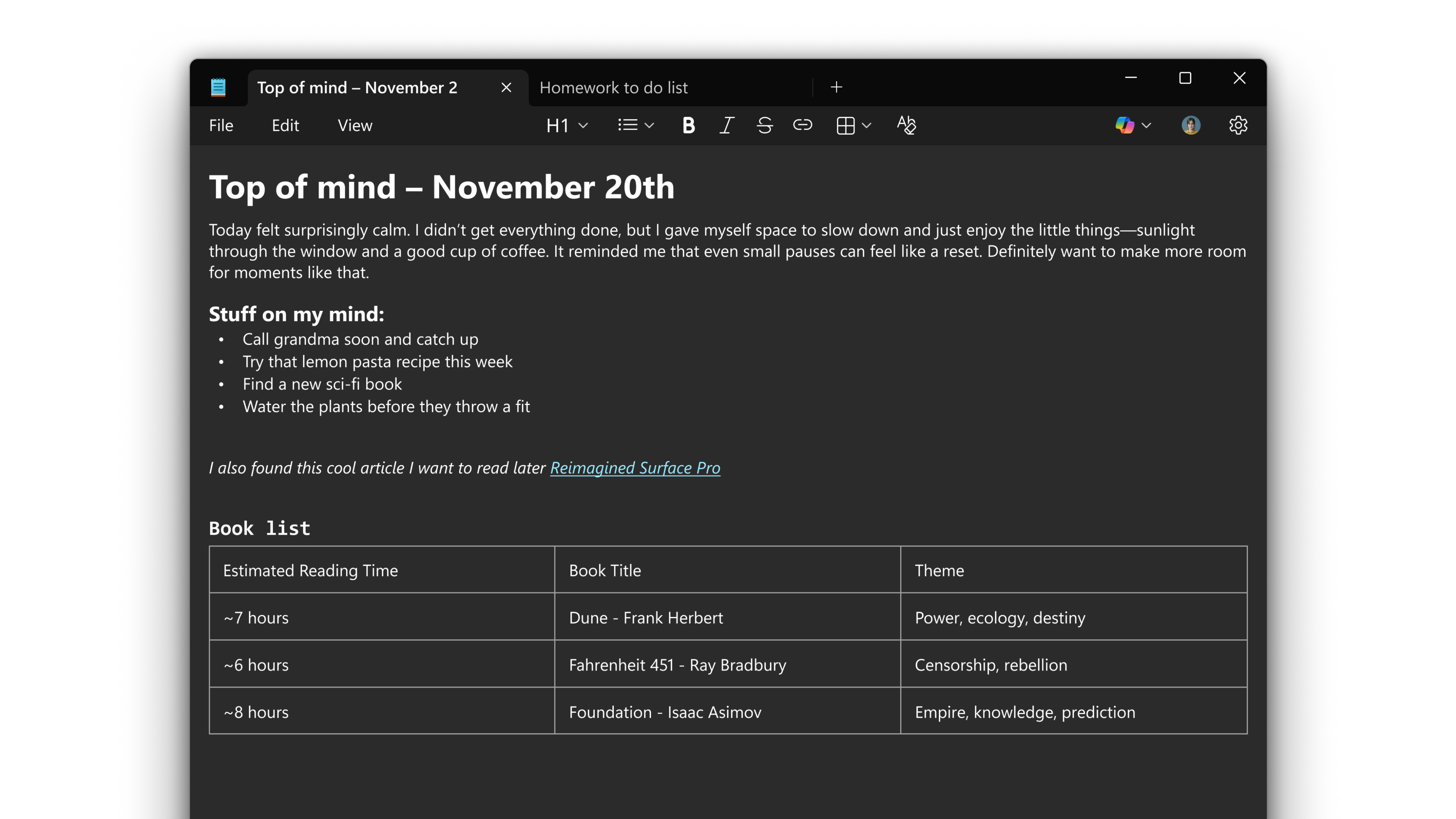Expand the table options dropdown chevron
The height and width of the screenshot is (819, 1456).
pos(867,125)
